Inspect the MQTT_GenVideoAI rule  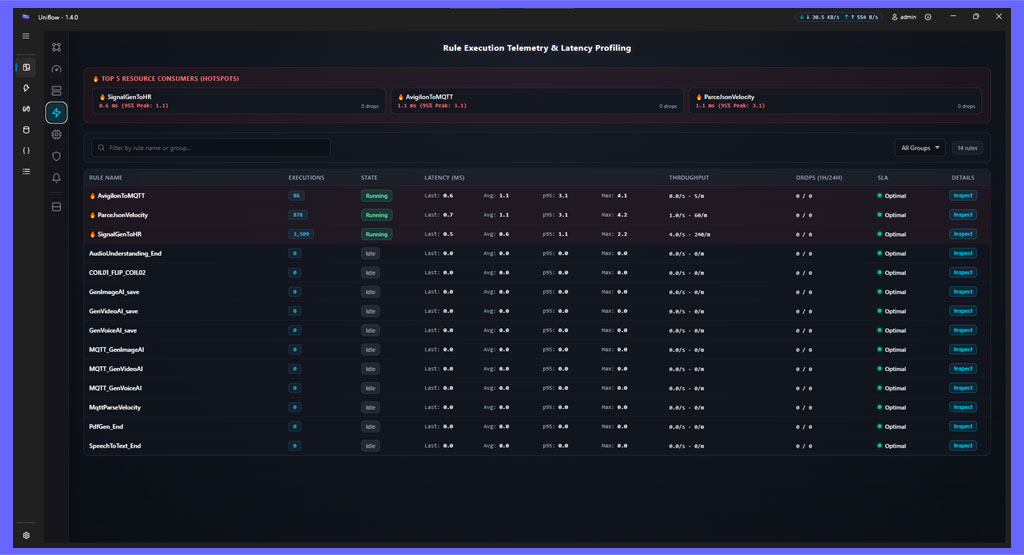[x=963, y=369]
